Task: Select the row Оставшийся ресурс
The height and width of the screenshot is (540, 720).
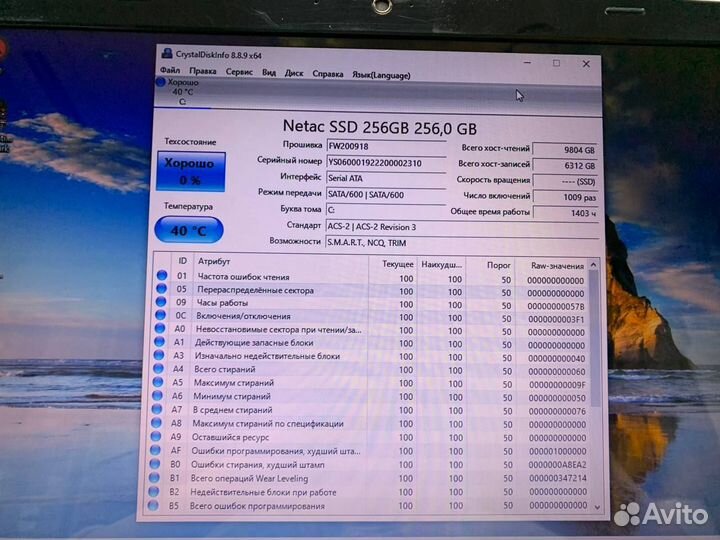Action: pyautogui.click(x=370, y=438)
